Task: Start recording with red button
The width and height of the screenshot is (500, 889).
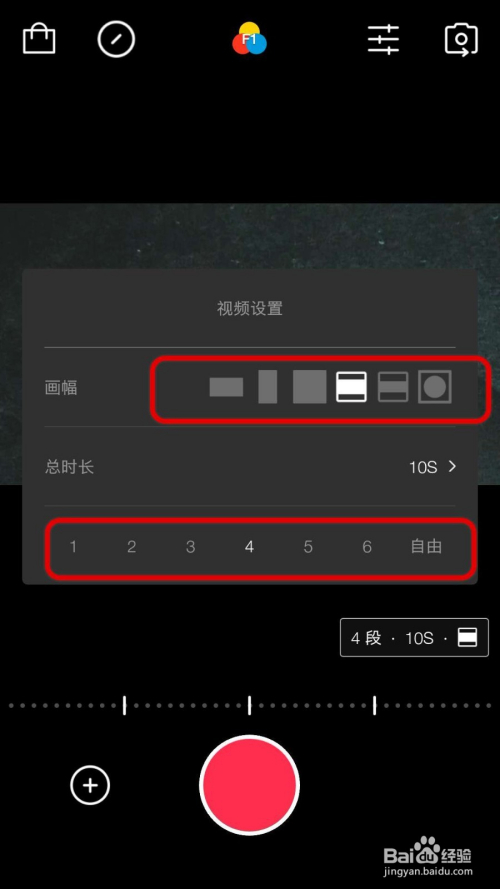Action: tap(249, 785)
